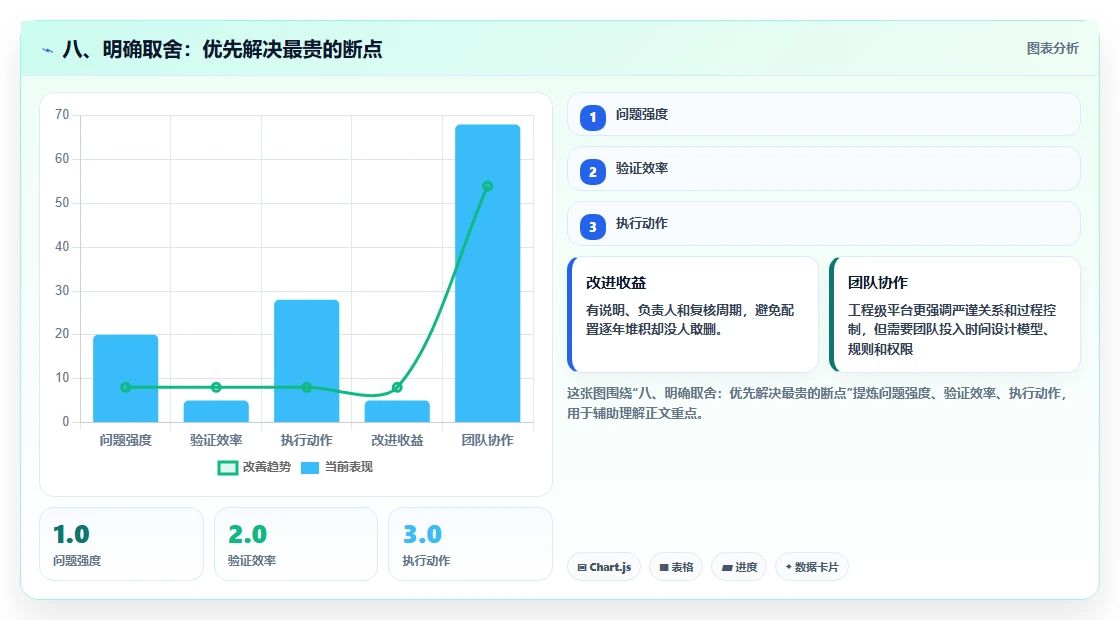Click the trend line point above 问题强度

point(126,388)
